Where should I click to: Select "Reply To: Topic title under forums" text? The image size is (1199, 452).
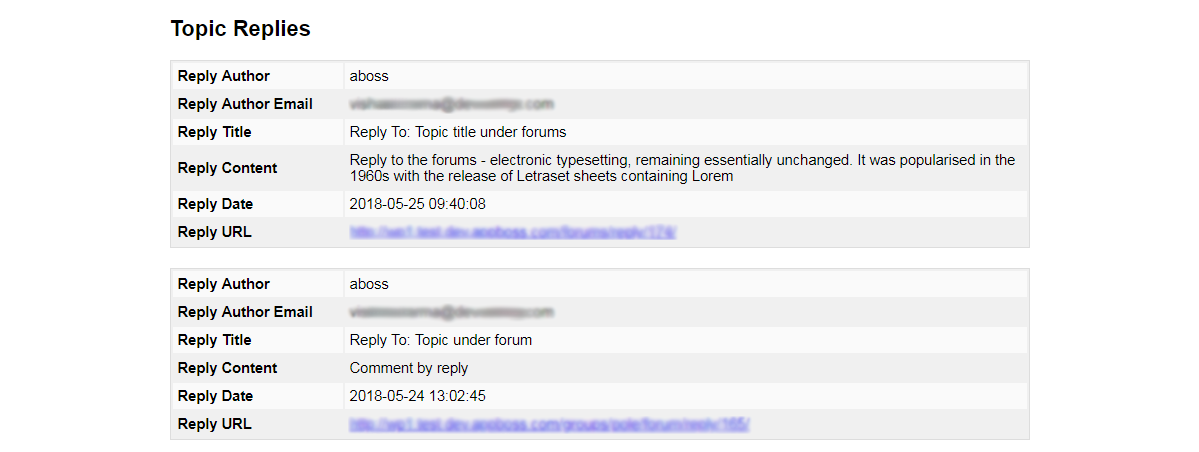pos(458,132)
